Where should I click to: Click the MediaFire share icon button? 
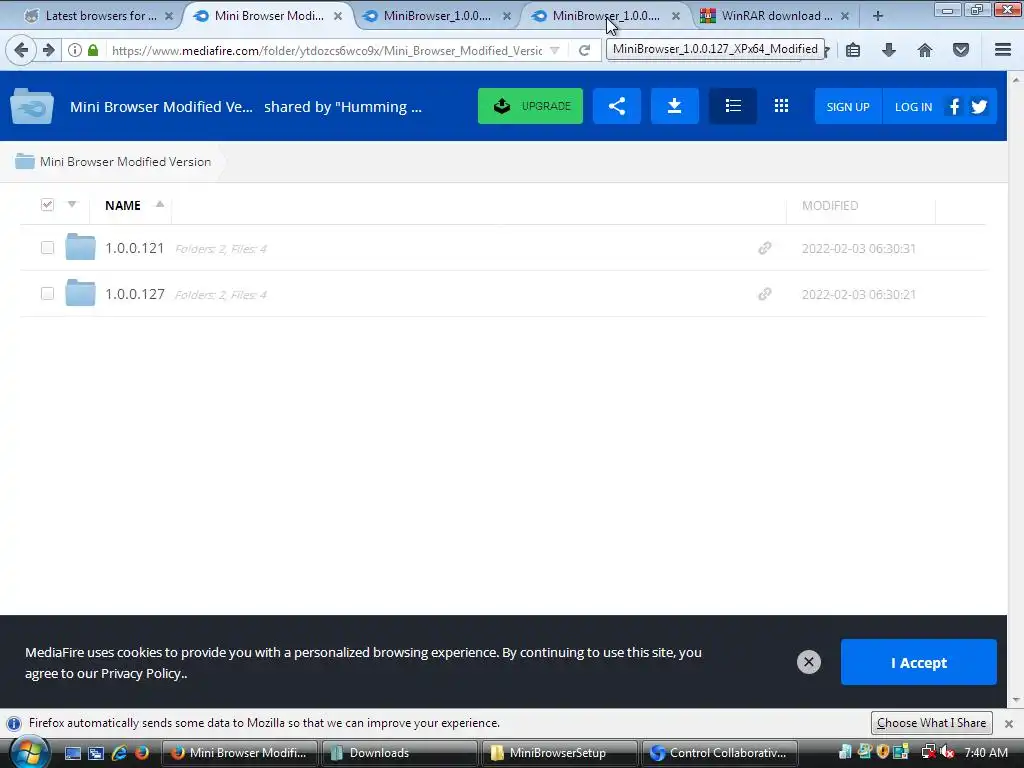click(616, 106)
